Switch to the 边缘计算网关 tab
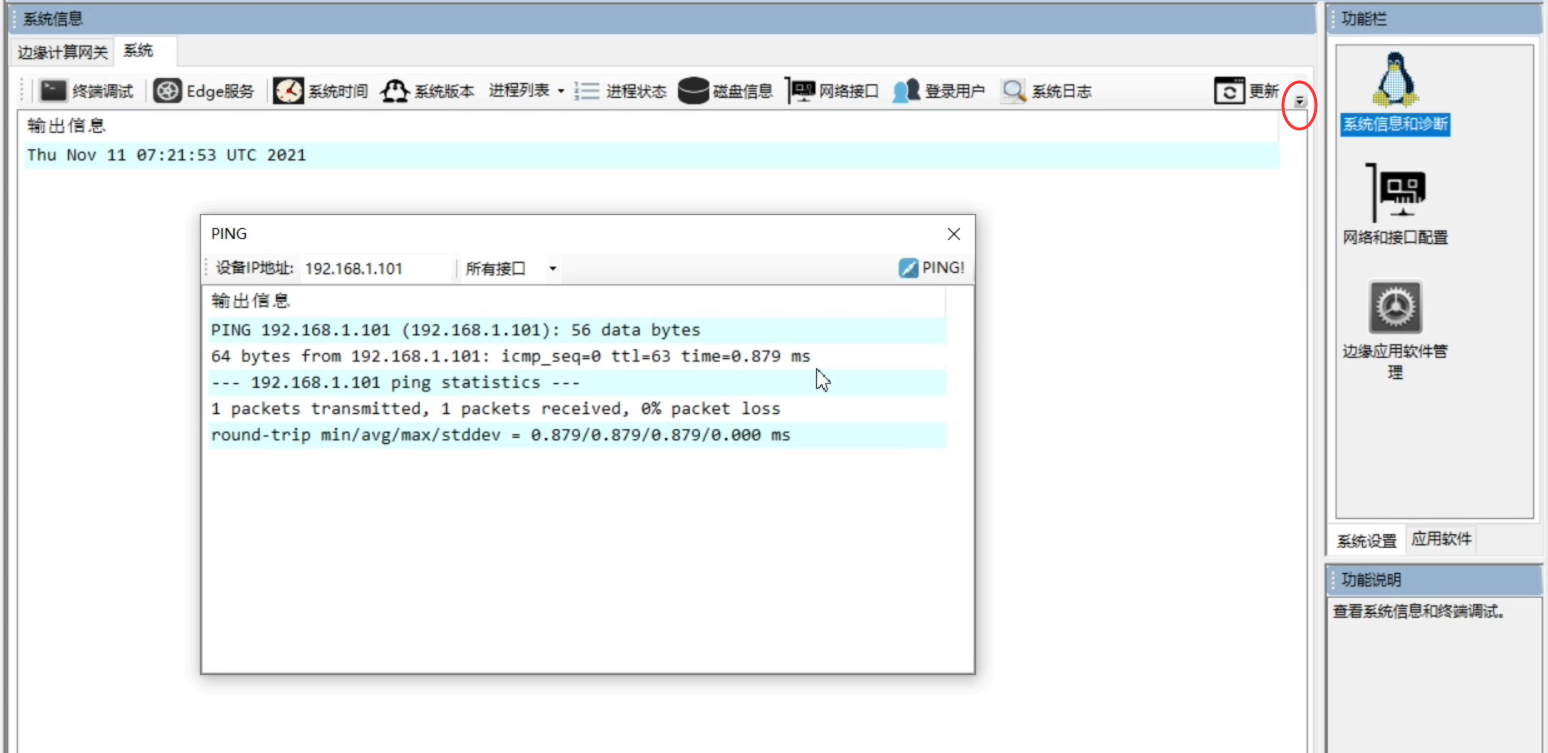Viewport: 1548px width, 753px height. click(x=63, y=52)
